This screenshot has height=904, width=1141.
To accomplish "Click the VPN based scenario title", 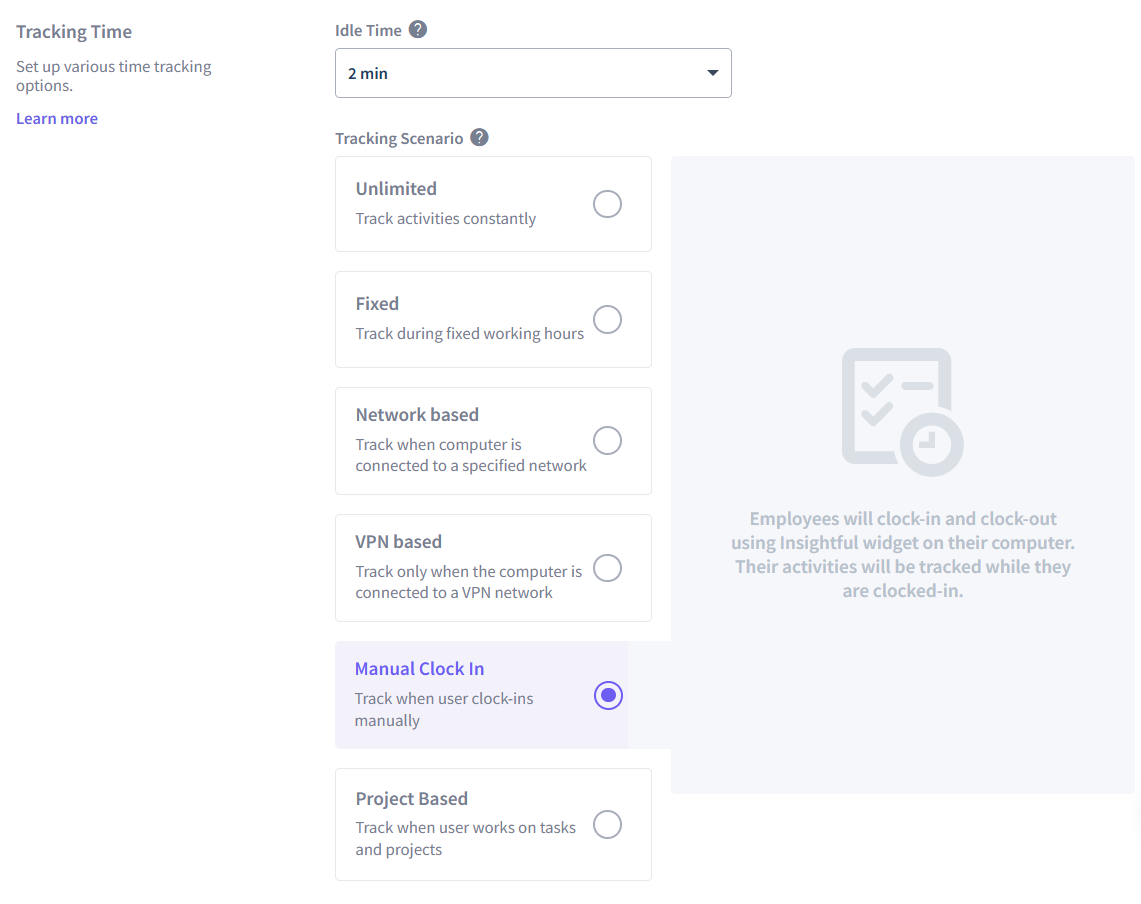I will [x=399, y=542].
